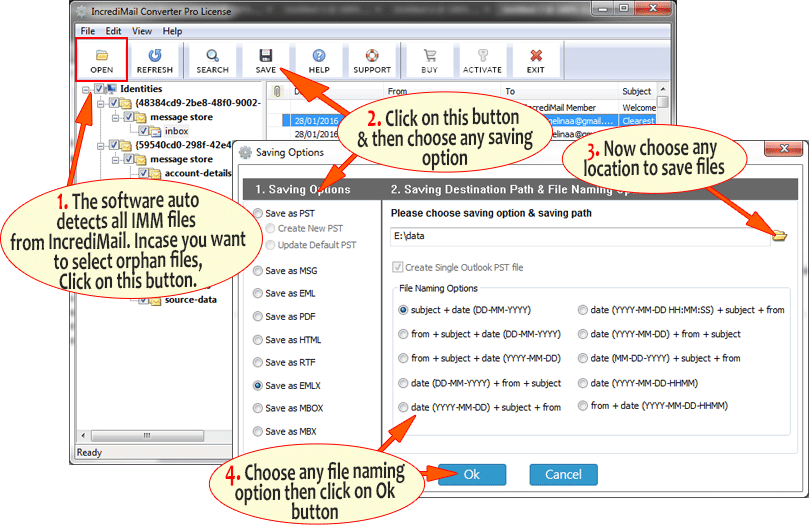Select Save as HTML option

pos(258,339)
